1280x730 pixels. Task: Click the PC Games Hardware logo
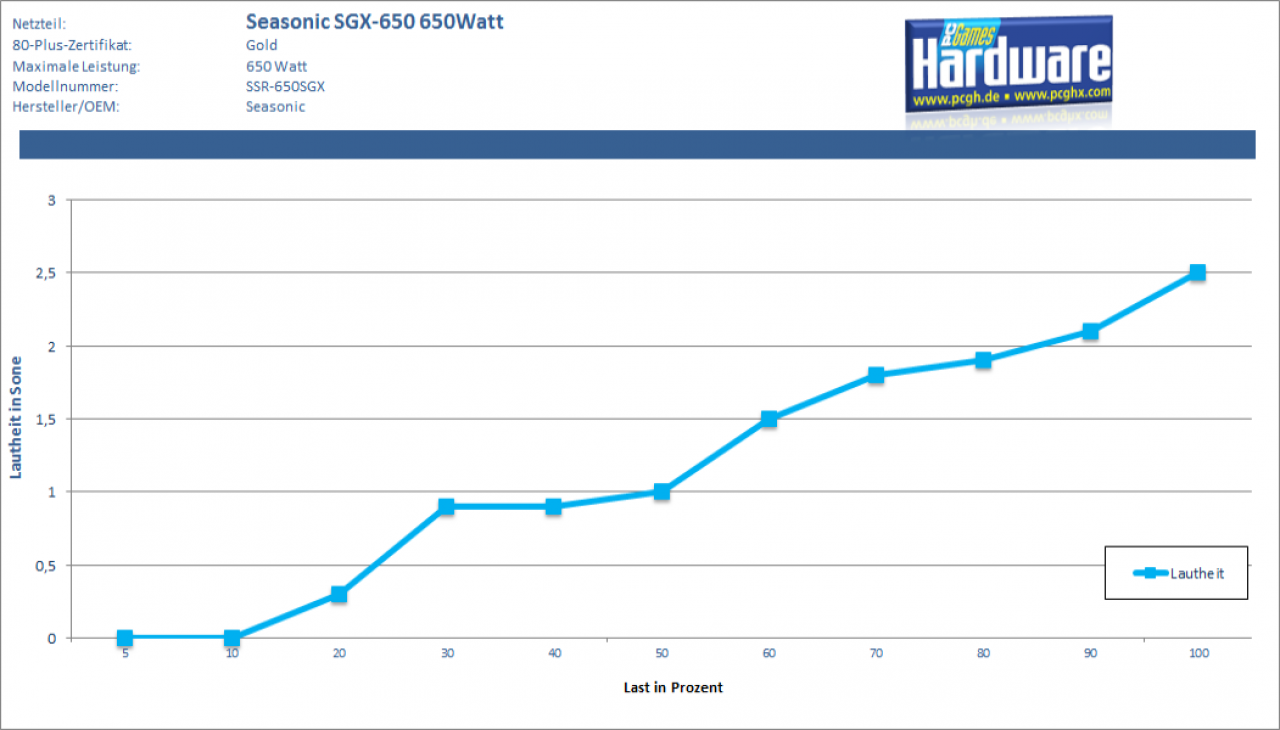pos(1008,64)
